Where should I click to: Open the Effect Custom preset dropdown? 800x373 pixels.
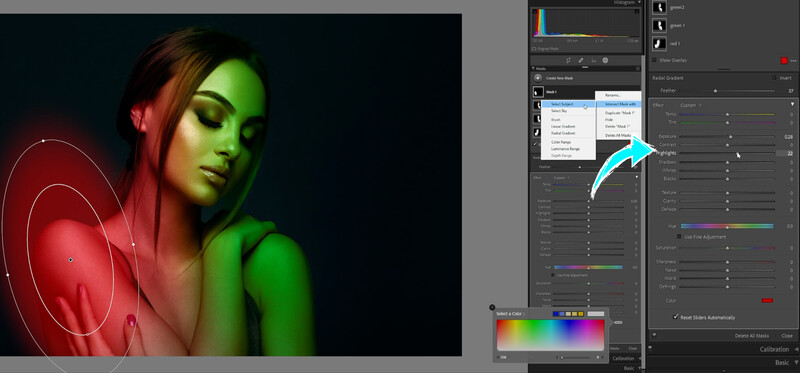pyautogui.click(x=690, y=105)
